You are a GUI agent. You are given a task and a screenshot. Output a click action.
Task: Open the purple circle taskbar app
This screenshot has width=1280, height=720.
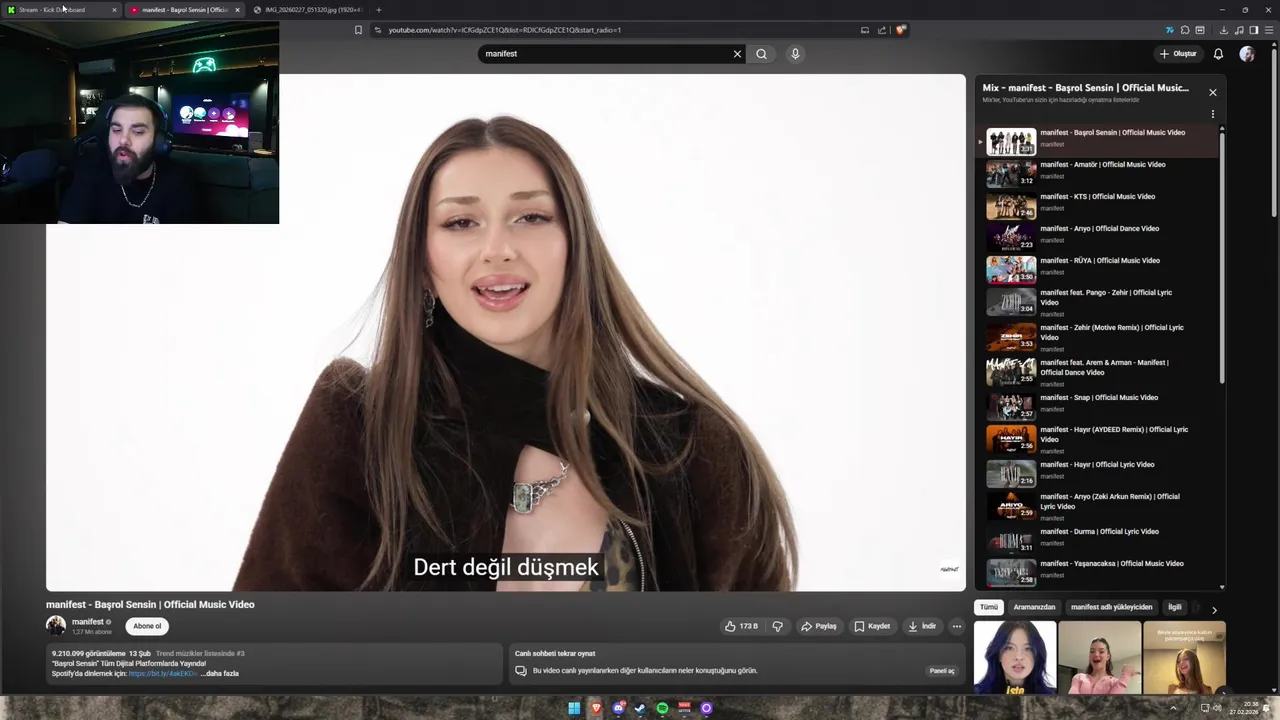[706, 708]
